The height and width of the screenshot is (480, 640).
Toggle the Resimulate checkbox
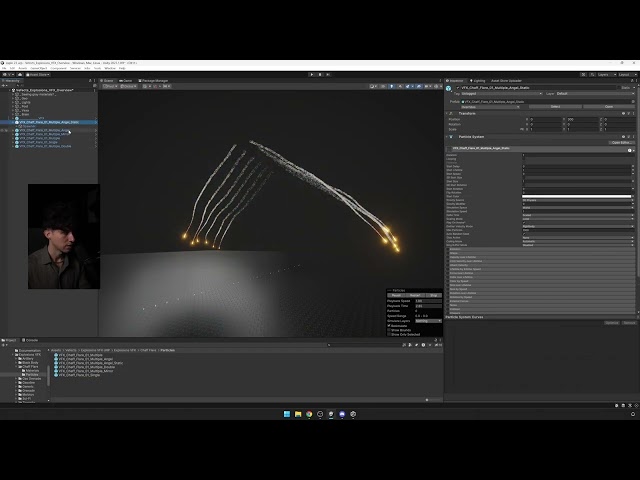(x=389, y=326)
